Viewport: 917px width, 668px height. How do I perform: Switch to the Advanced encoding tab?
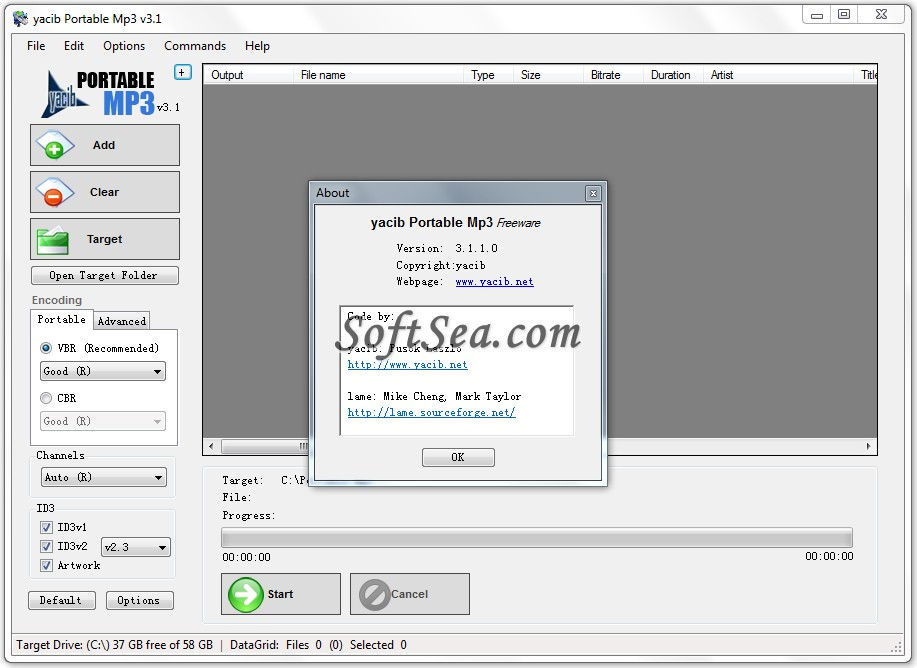122,321
